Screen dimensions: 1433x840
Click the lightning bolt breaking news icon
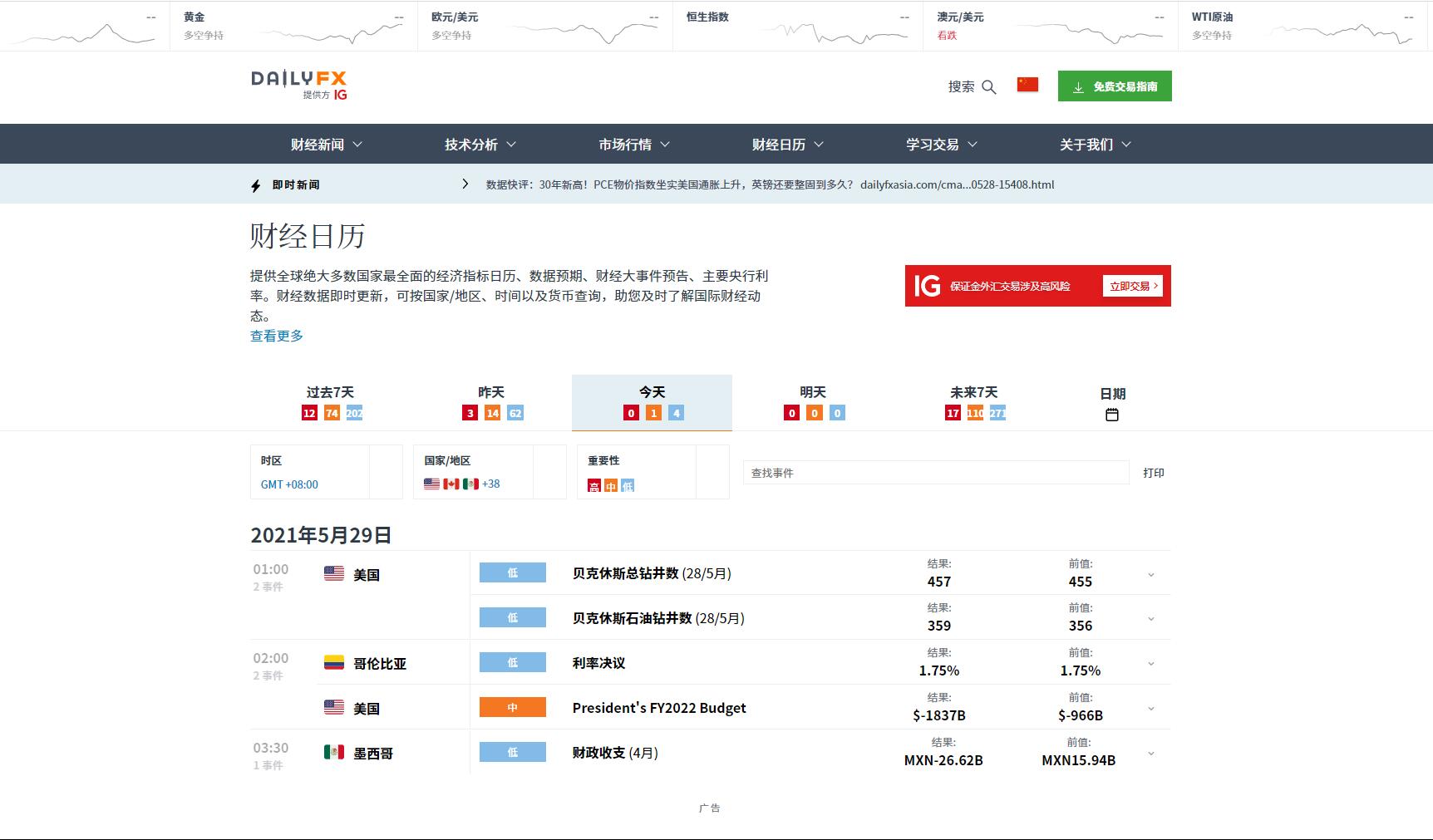[256, 185]
